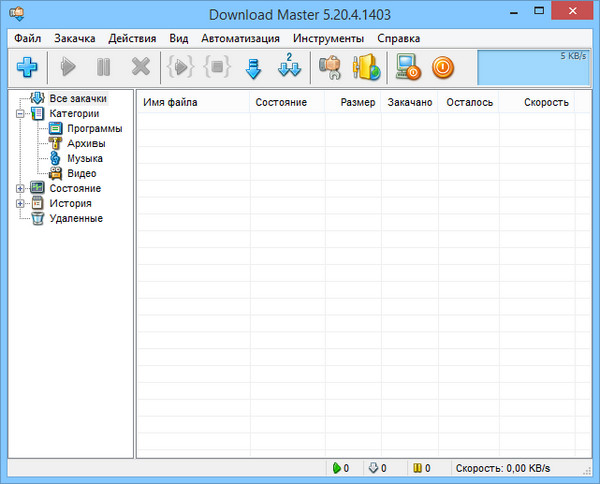Select Удаленные in the sidebar tree

coord(76,218)
